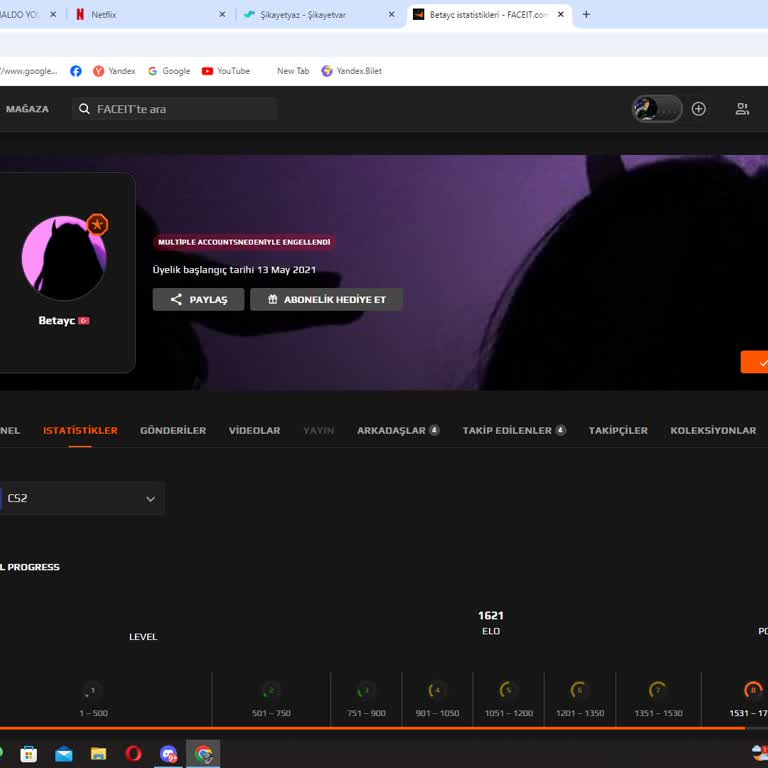This screenshot has width=768, height=768.
Task: Open the ARKADAŞLAR profile tab
Action: [x=398, y=431]
